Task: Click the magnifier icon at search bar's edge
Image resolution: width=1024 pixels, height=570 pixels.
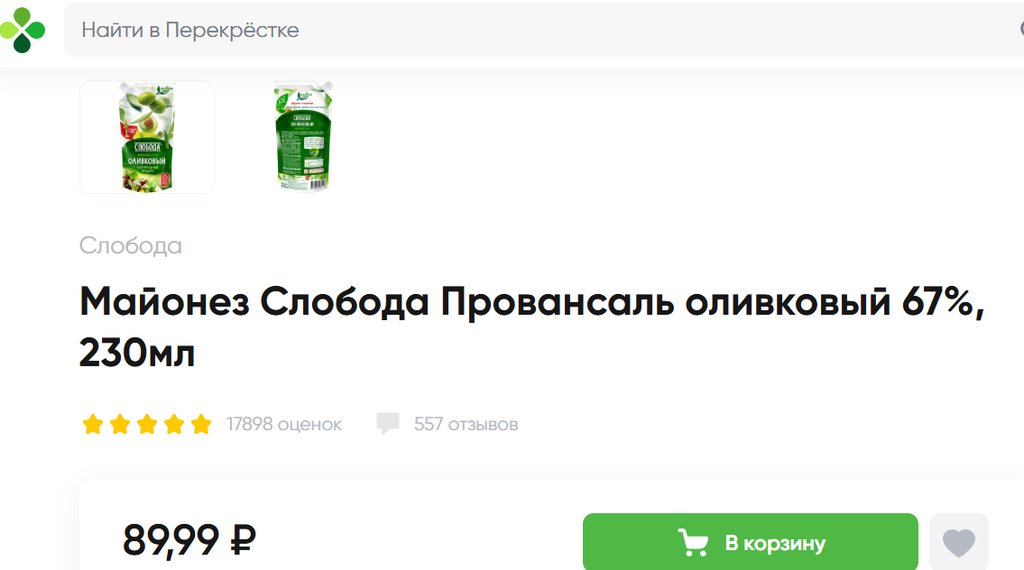Action: (x=1021, y=29)
